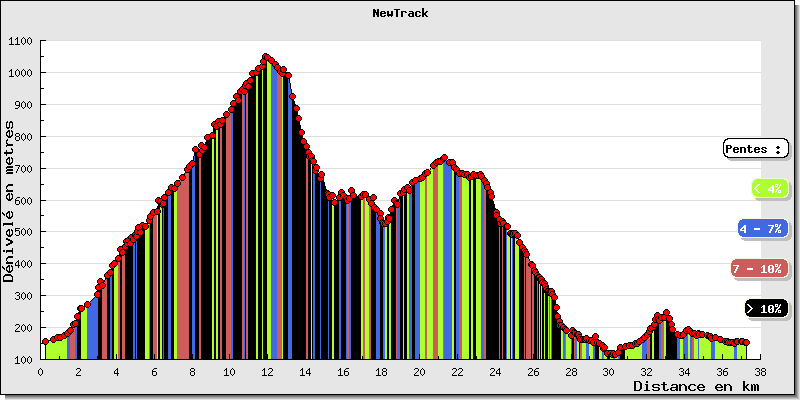Click the 26 km tick label

click(x=533, y=372)
